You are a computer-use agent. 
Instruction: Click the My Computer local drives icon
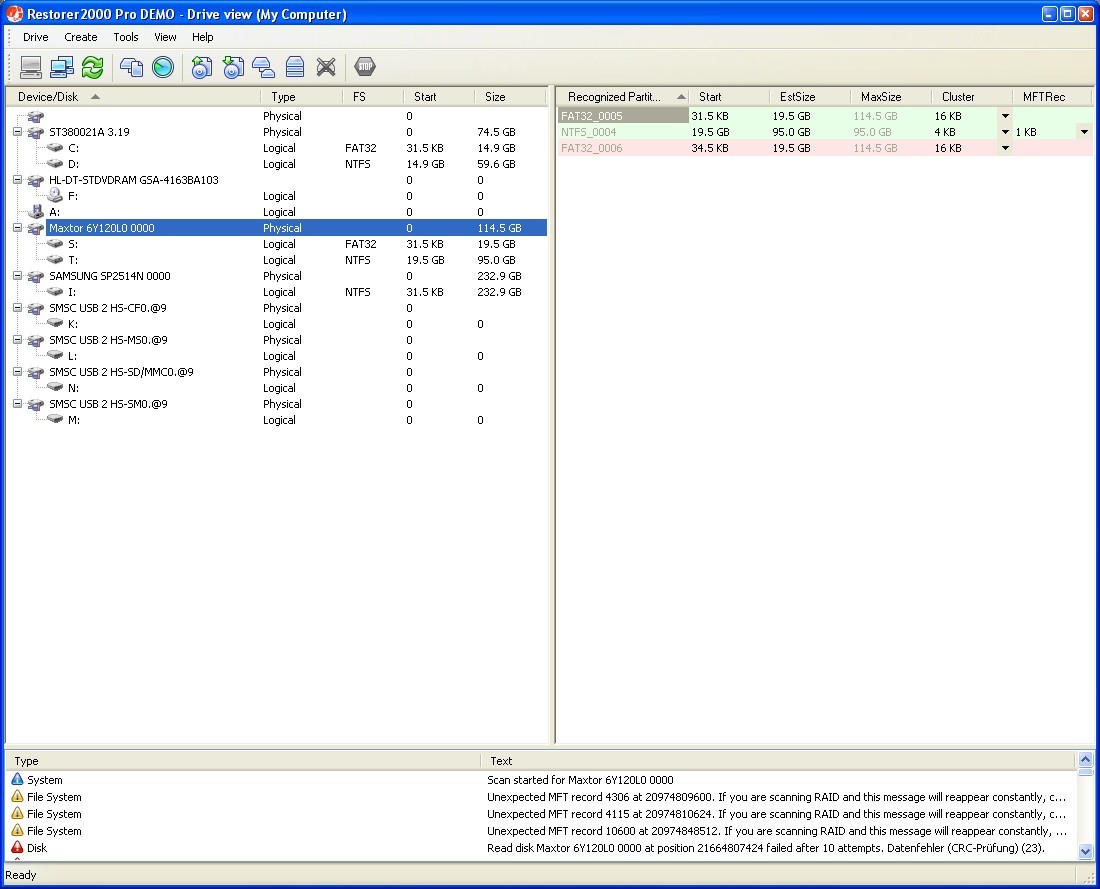tap(30, 67)
